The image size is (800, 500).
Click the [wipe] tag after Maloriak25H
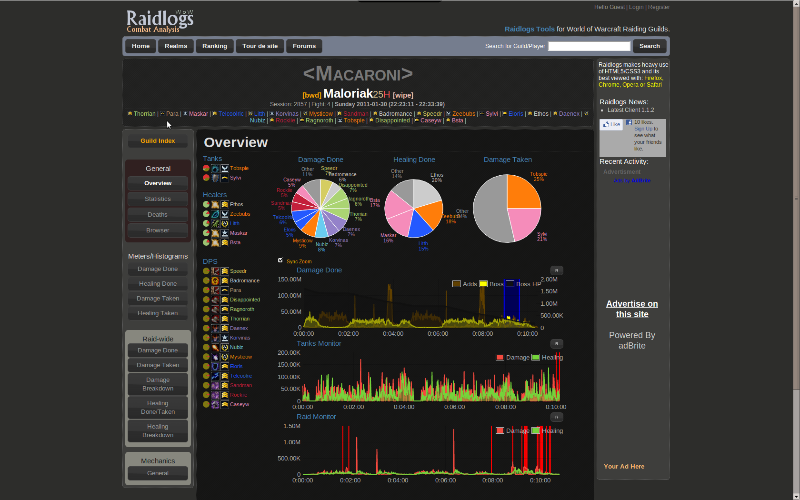pos(403,95)
